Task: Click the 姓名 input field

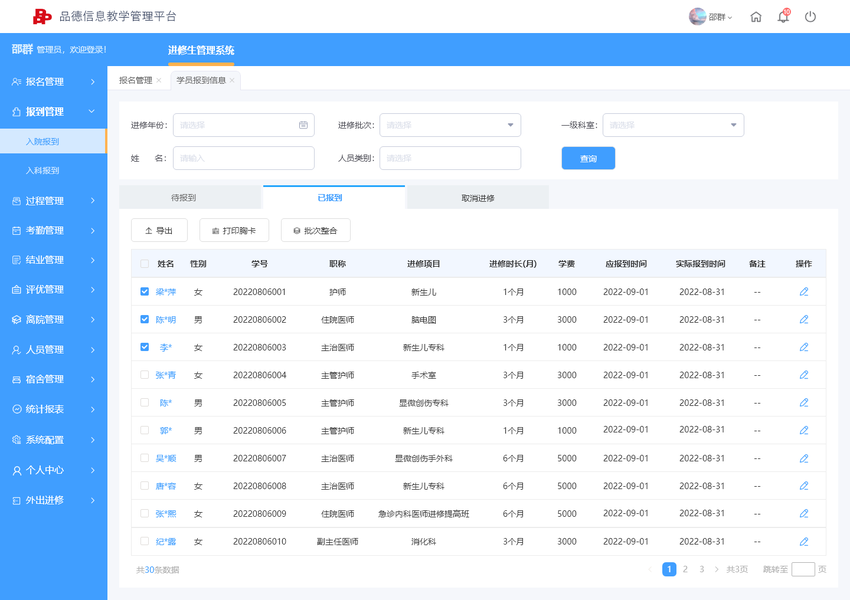Action: (x=243, y=158)
